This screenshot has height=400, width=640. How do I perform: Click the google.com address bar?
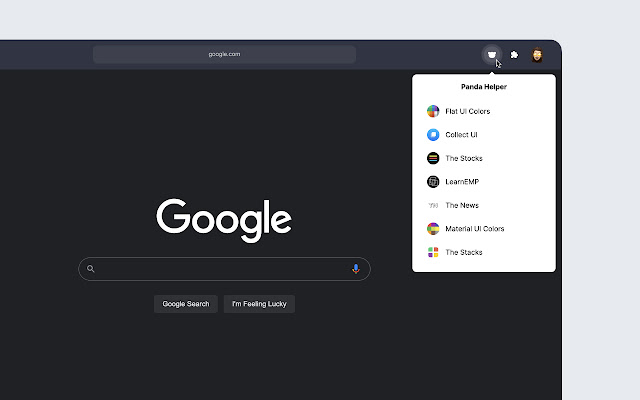tap(224, 54)
